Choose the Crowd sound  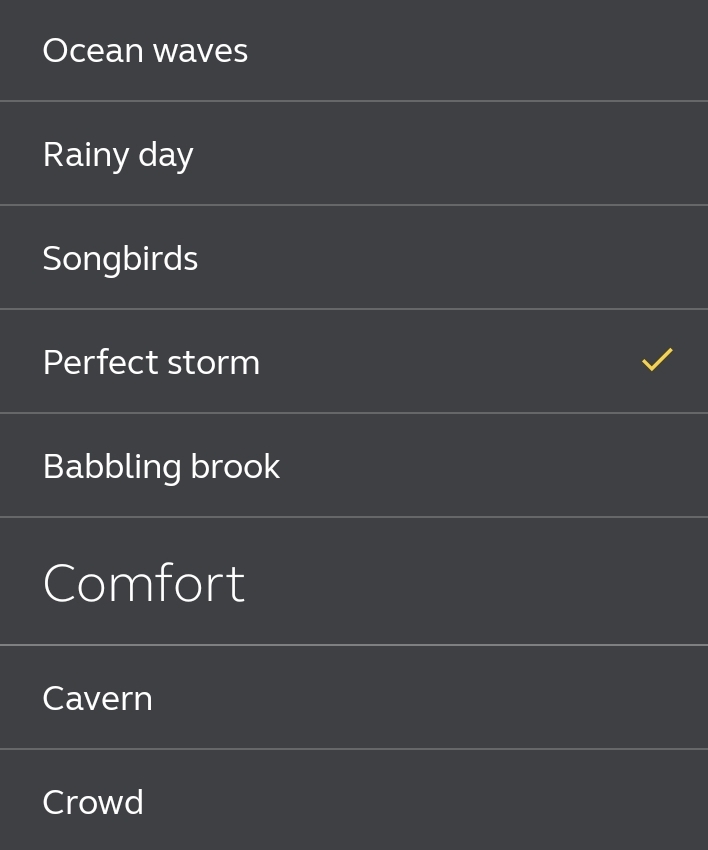[x=354, y=801]
